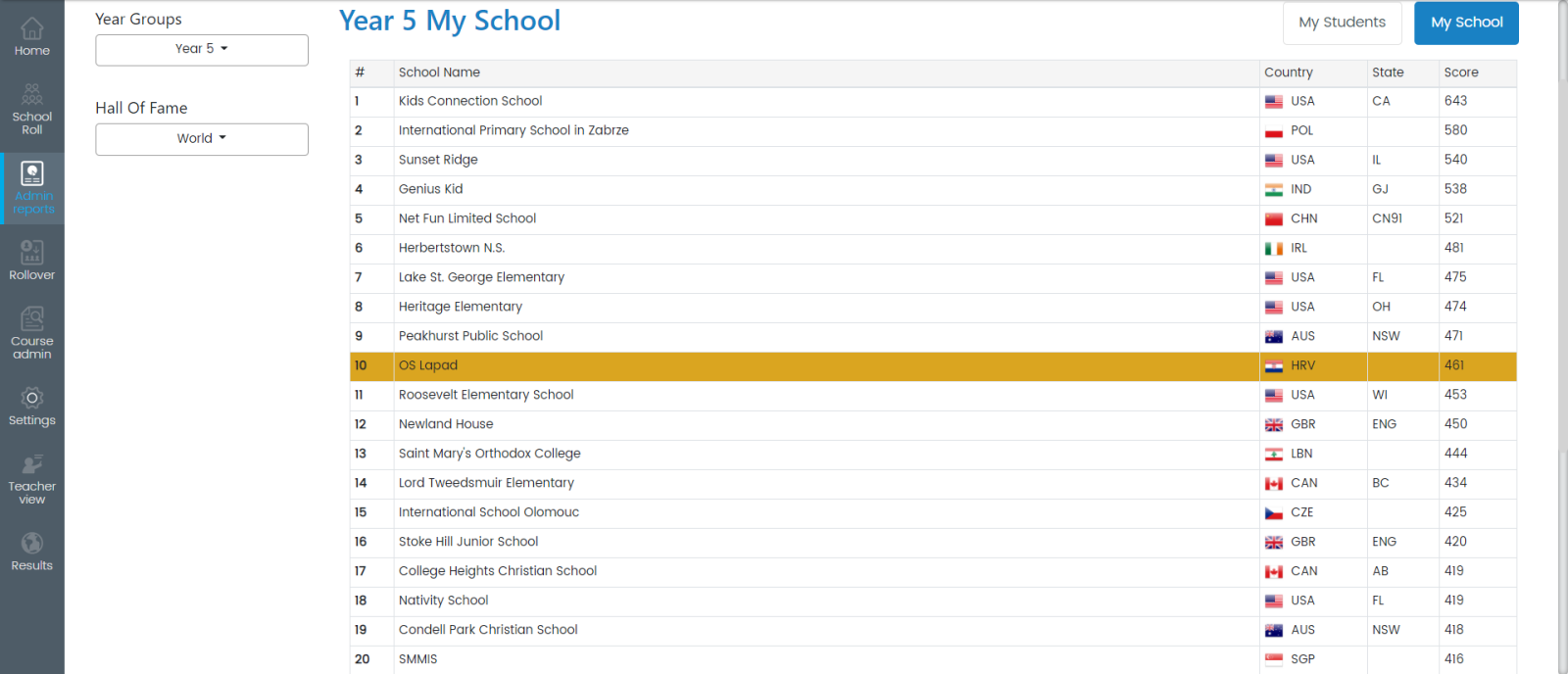
Task: Select the My School tab button
Action: pos(1466,23)
